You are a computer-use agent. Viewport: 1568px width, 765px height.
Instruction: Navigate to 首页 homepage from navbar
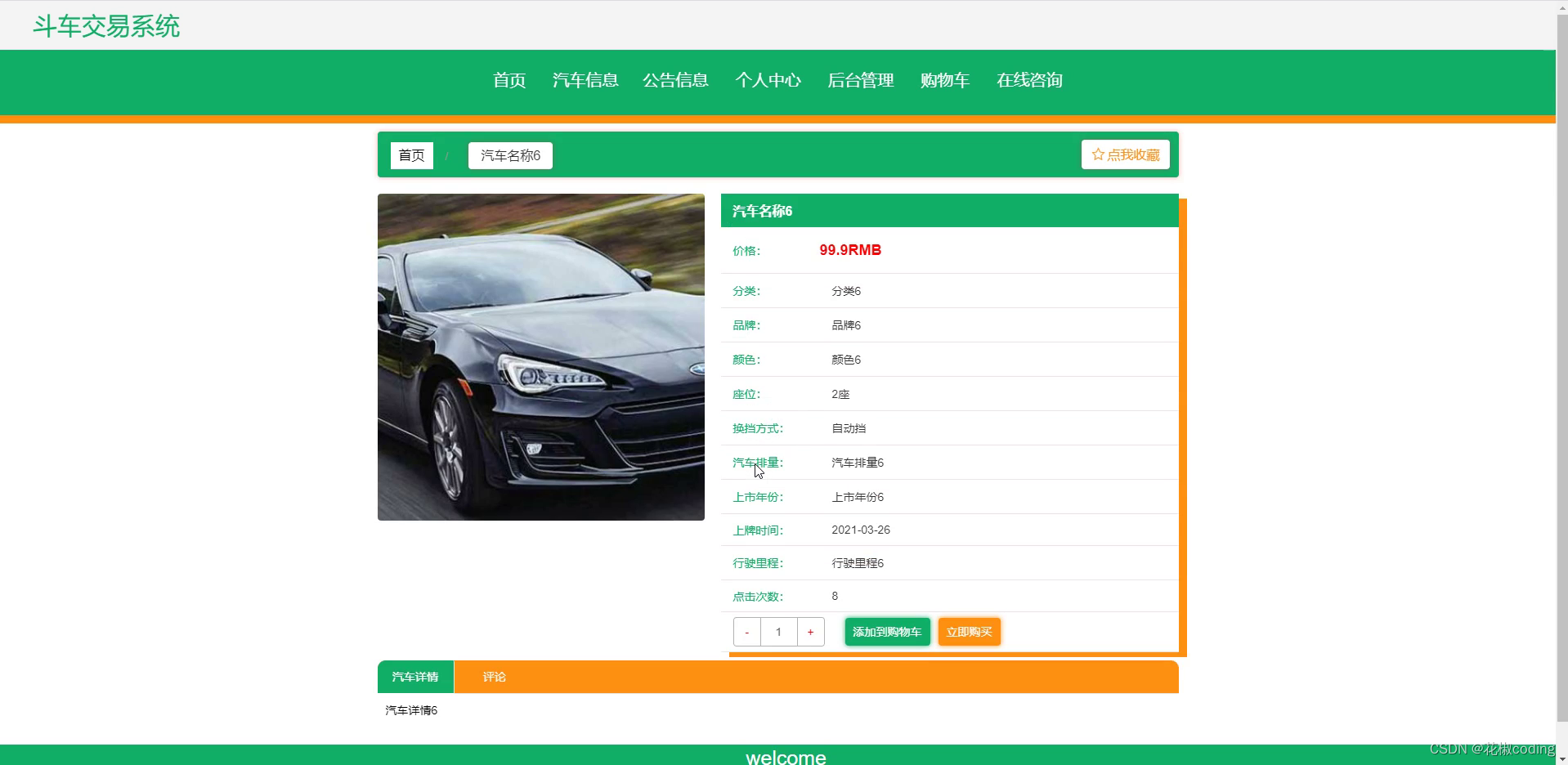point(508,81)
